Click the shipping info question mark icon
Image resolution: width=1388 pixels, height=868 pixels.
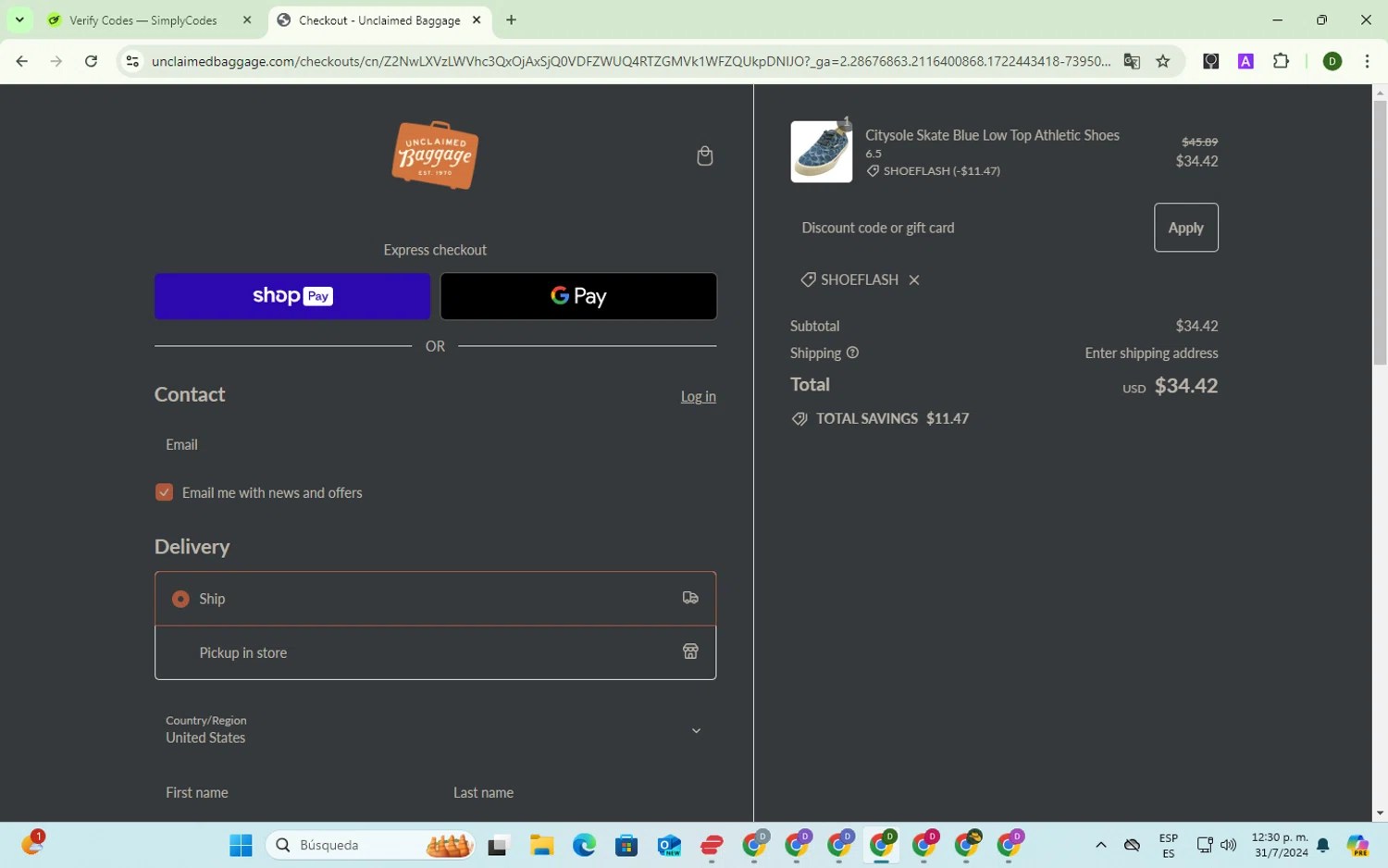point(852,353)
